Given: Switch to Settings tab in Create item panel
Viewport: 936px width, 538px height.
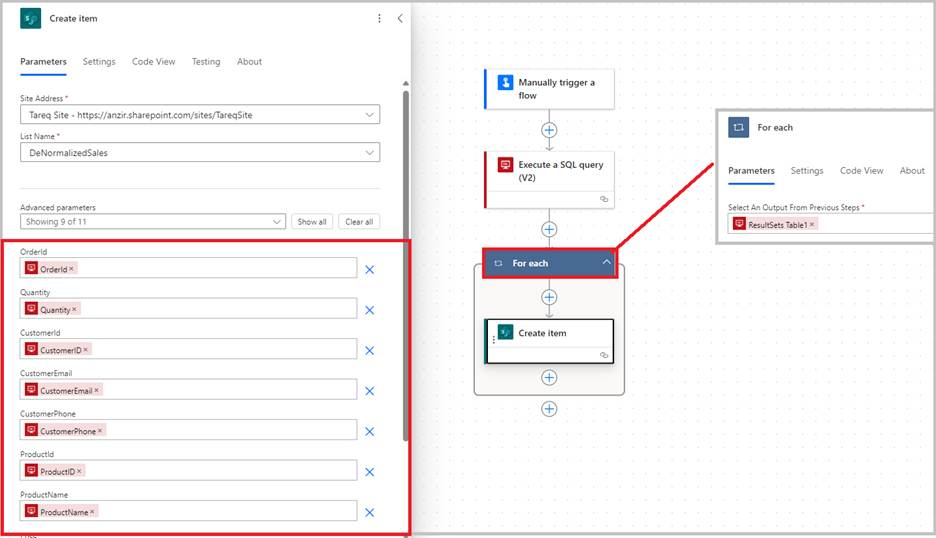Looking at the screenshot, I should tap(99, 62).
